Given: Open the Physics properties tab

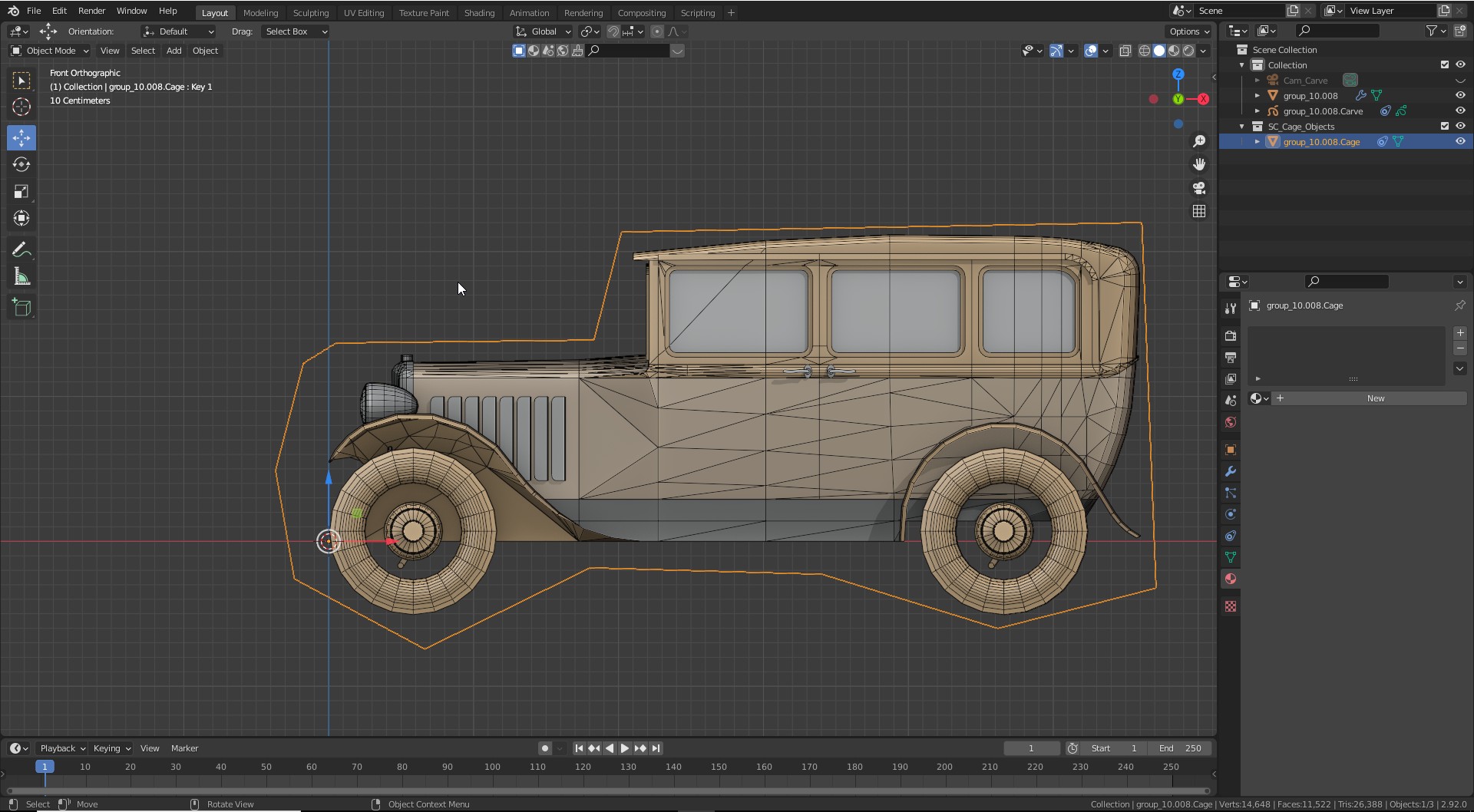Looking at the screenshot, I should click(1231, 514).
